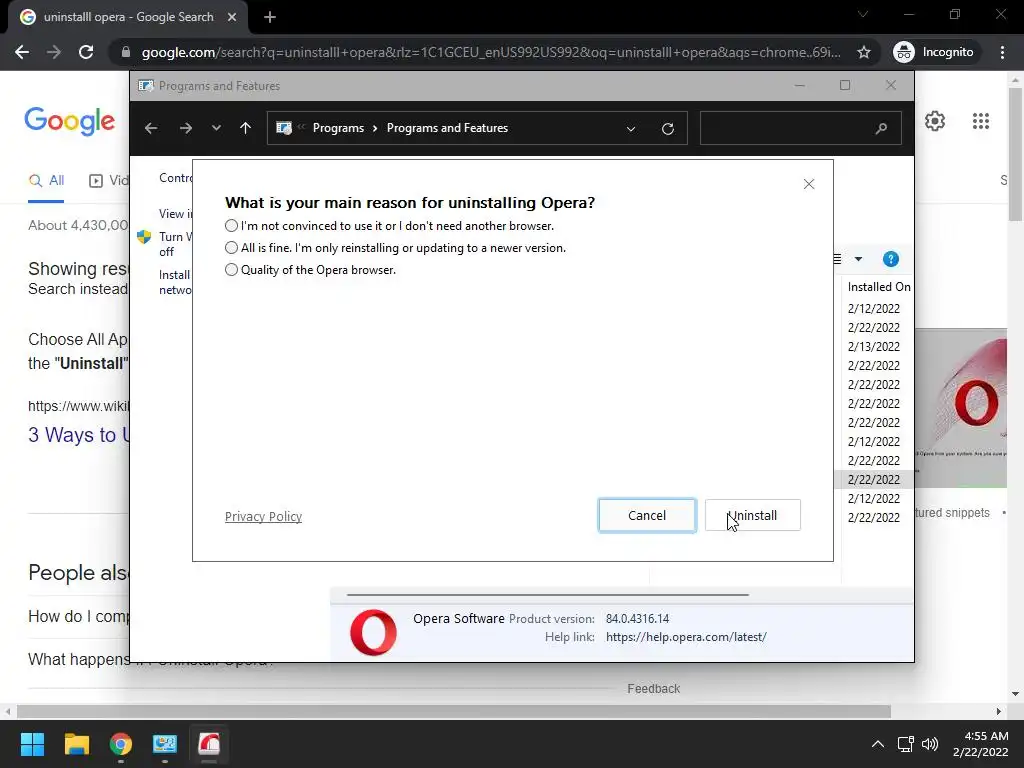Open Programs and Features help icon
This screenshot has height=768, width=1024.
click(890, 259)
